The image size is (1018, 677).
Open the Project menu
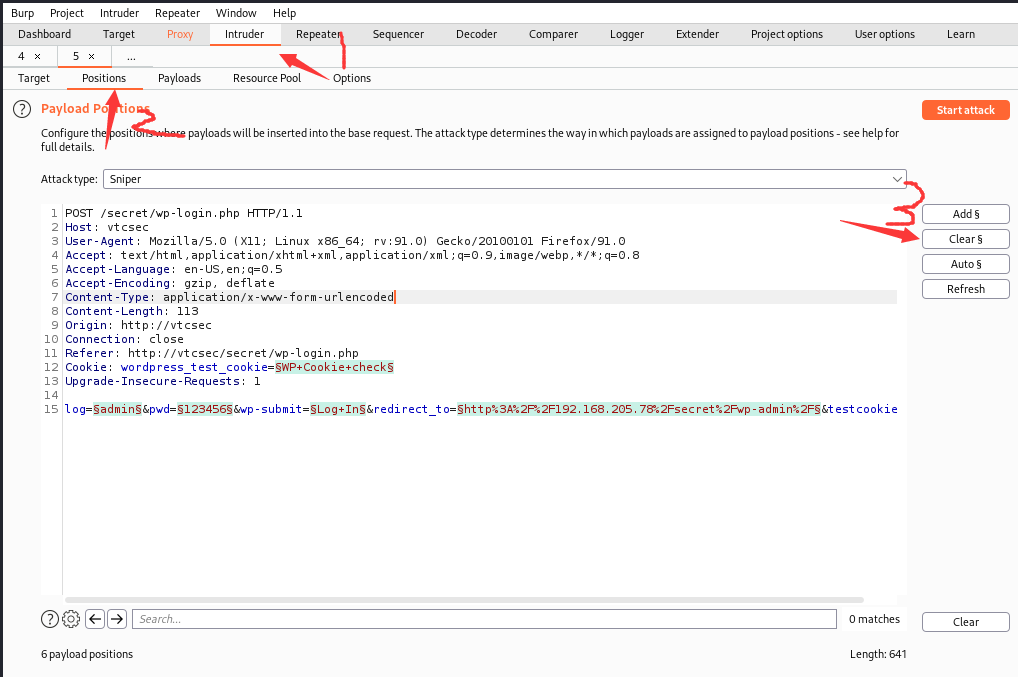click(x=67, y=13)
